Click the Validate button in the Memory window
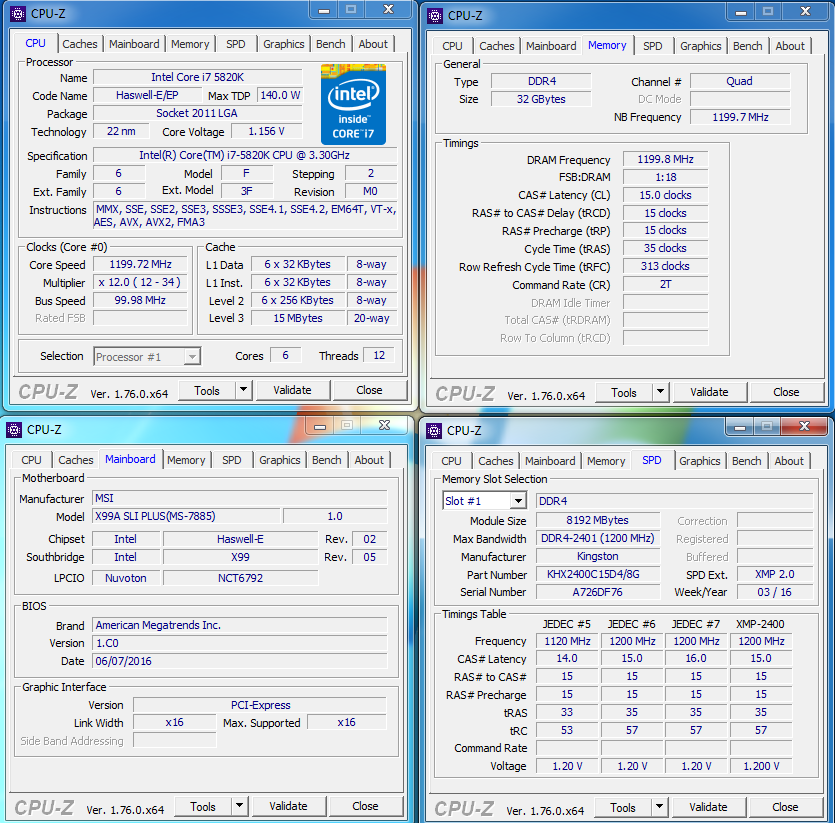Viewport: 835px width, 823px height. click(709, 393)
